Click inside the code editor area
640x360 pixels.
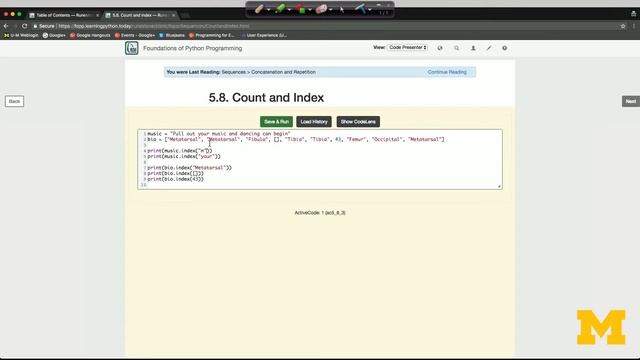click(320, 160)
